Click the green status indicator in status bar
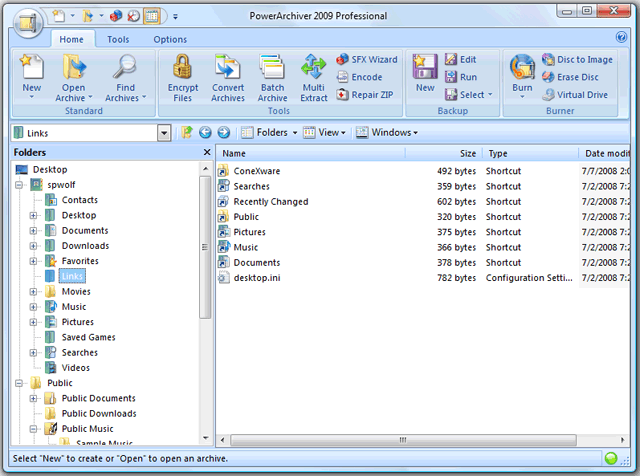This screenshot has width=640, height=476. [611, 458]
